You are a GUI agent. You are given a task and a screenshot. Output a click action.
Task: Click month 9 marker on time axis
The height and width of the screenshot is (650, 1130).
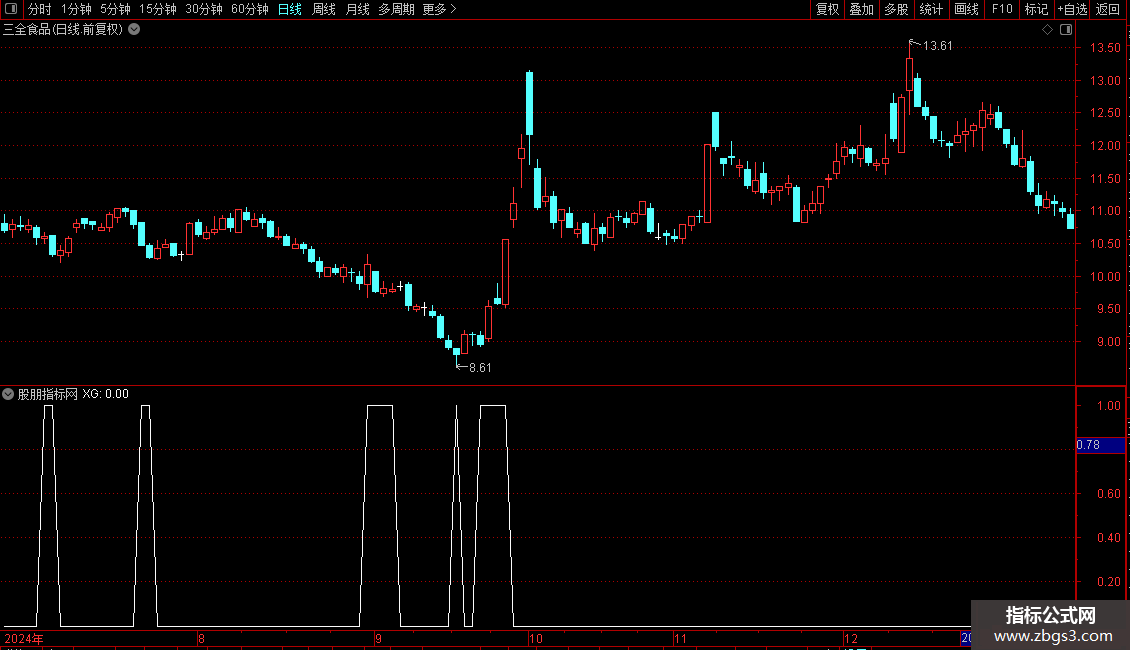pos(378,638)
